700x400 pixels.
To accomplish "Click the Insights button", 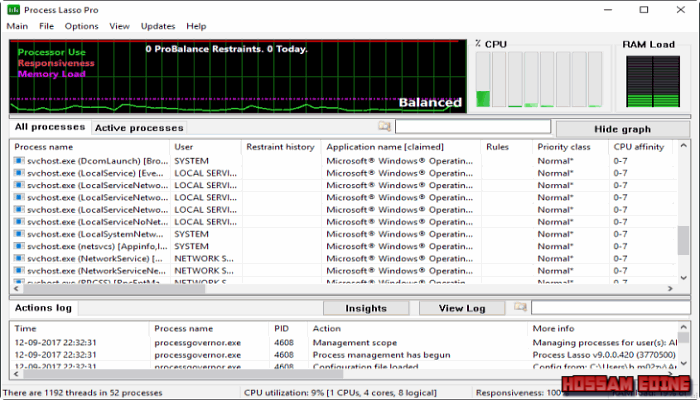I will pyautogui.click(x=366, y=308).
